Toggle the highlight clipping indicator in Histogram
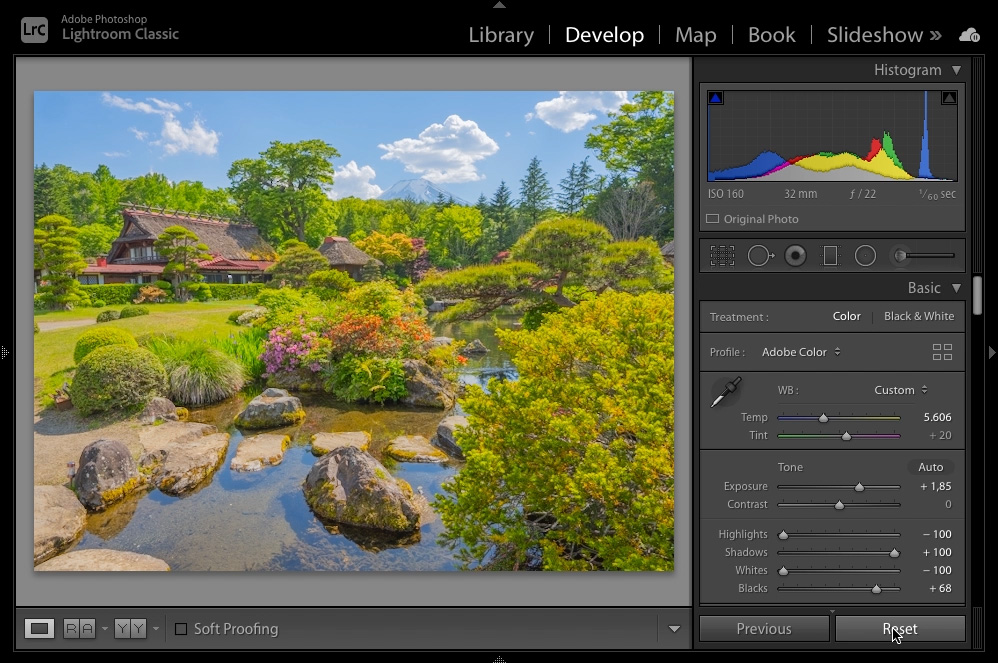The image size is (998, 663). 948,97
